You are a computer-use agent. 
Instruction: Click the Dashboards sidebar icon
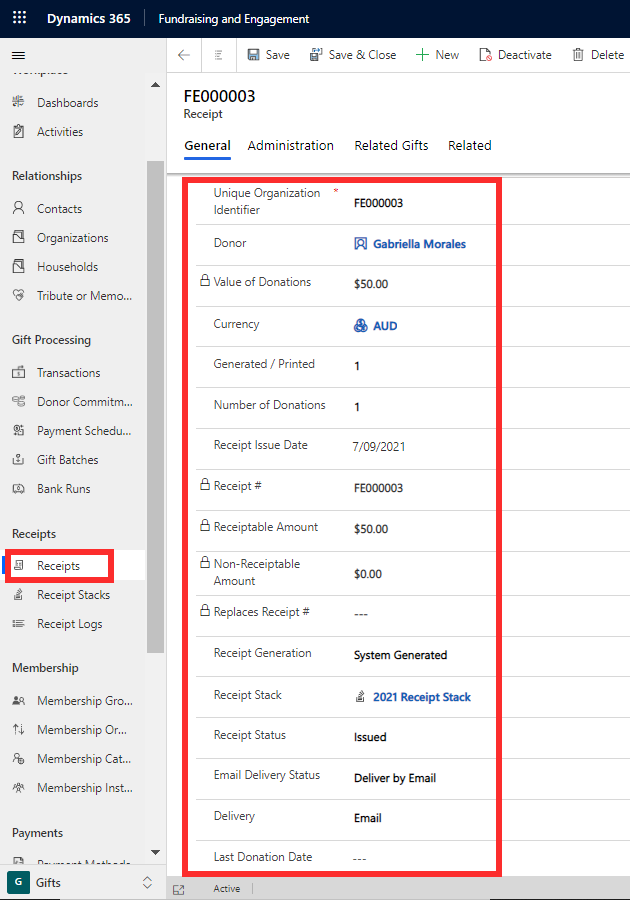[18, 102]
